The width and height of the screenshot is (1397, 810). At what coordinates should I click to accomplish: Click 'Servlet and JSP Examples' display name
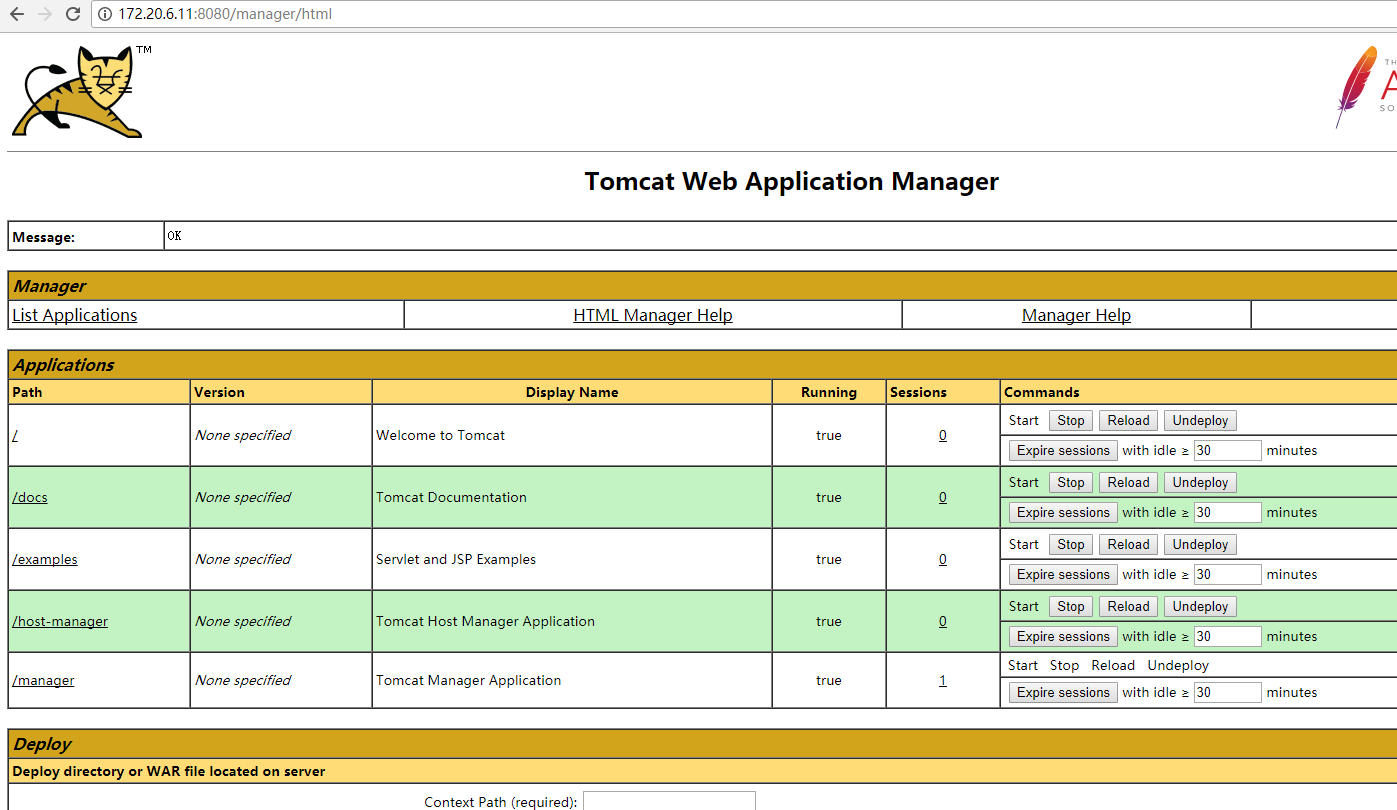456,559
